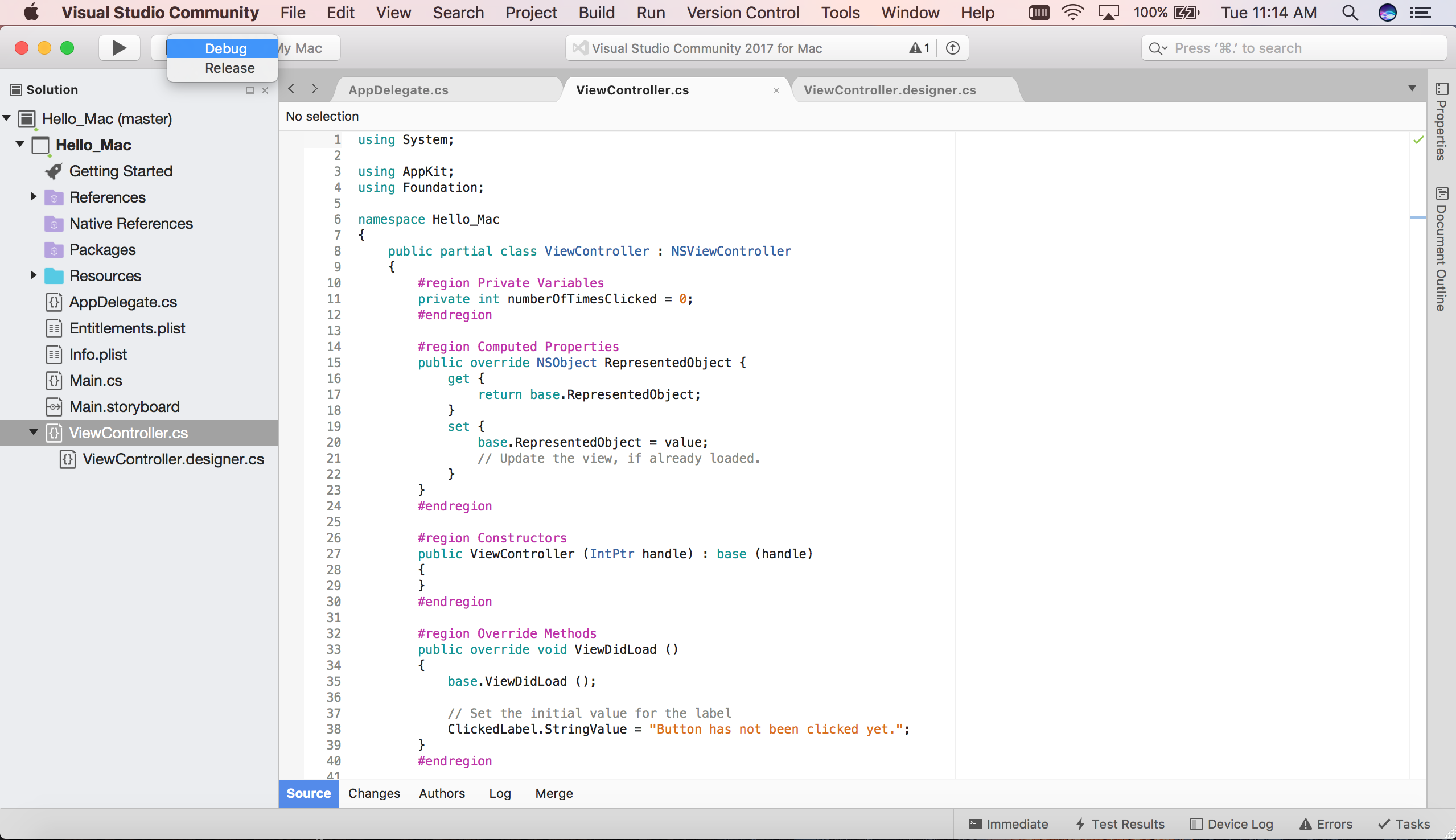This screenshot has width=1456, height=840.
Task: Show the Test Results pad
Action: pyautogui.click(x=1120, y=824)
